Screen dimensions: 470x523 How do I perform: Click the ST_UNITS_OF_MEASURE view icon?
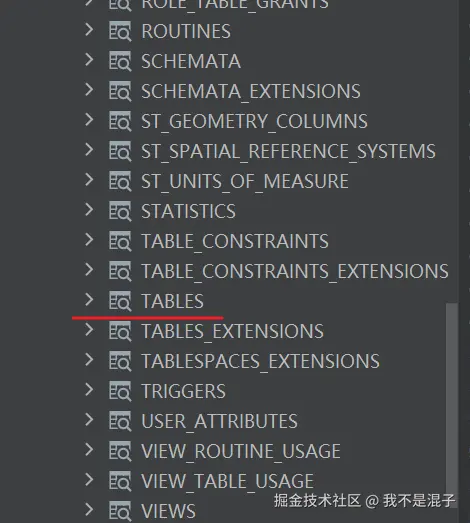[120, 181]
